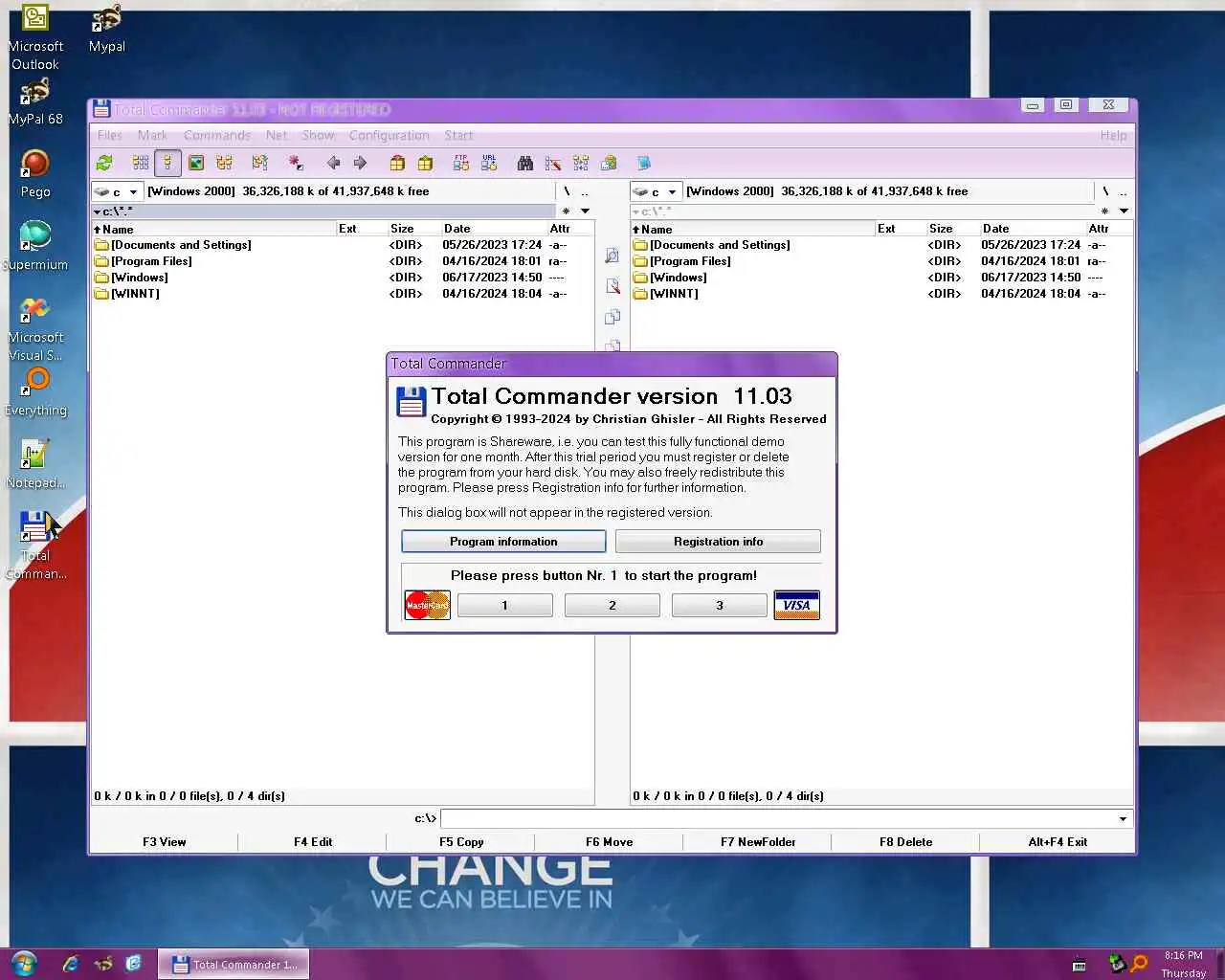1225x980 pixels.
Task: Select the Pego desktop icon
Action: (35, 173)
